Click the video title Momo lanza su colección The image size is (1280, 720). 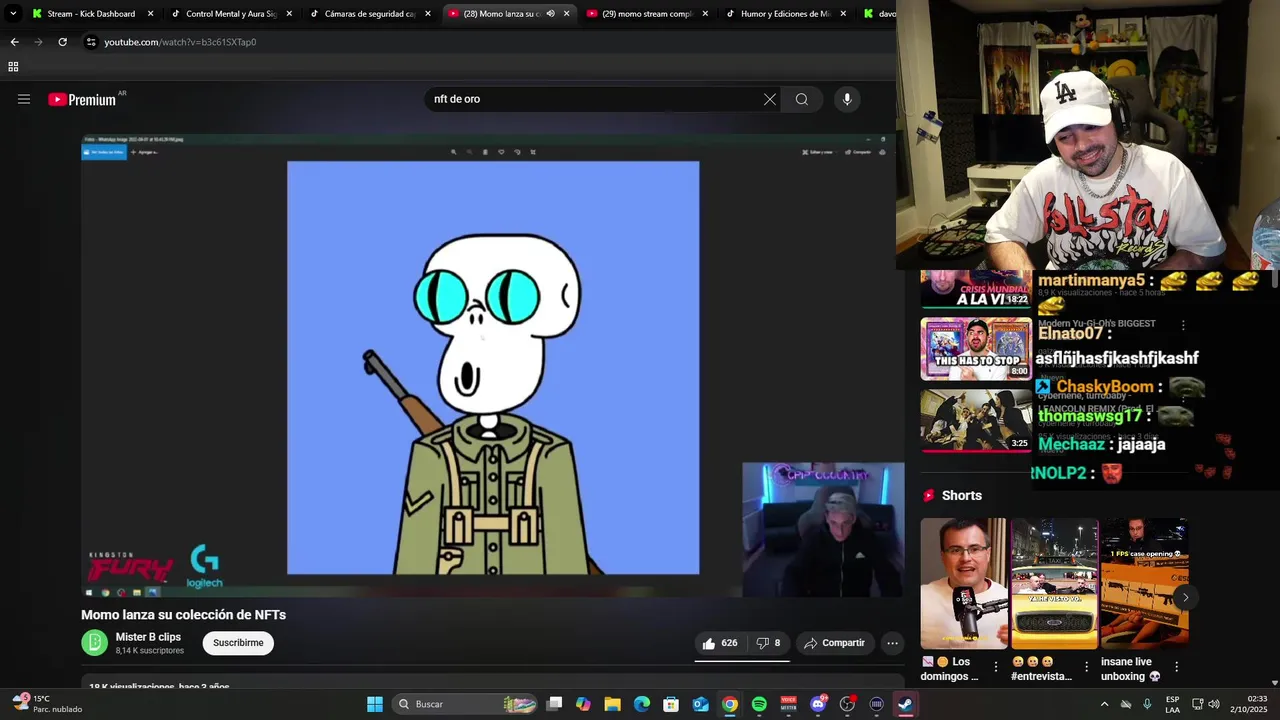184,615
